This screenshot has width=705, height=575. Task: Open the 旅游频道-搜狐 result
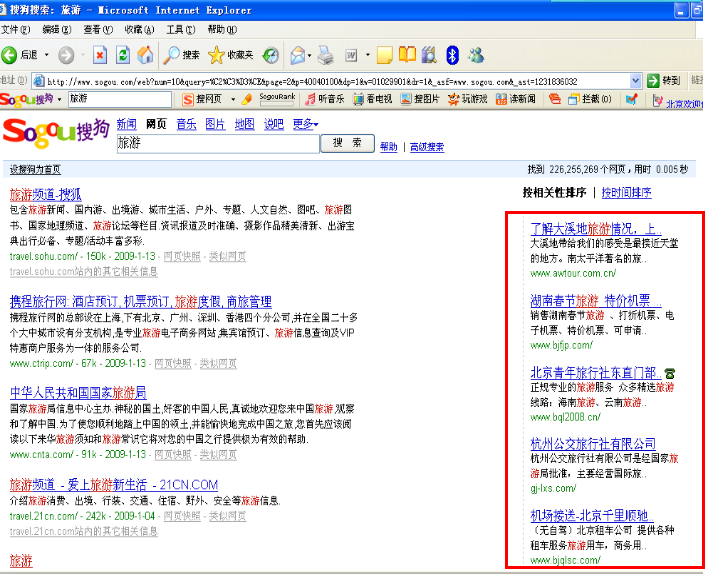[45, 195]
